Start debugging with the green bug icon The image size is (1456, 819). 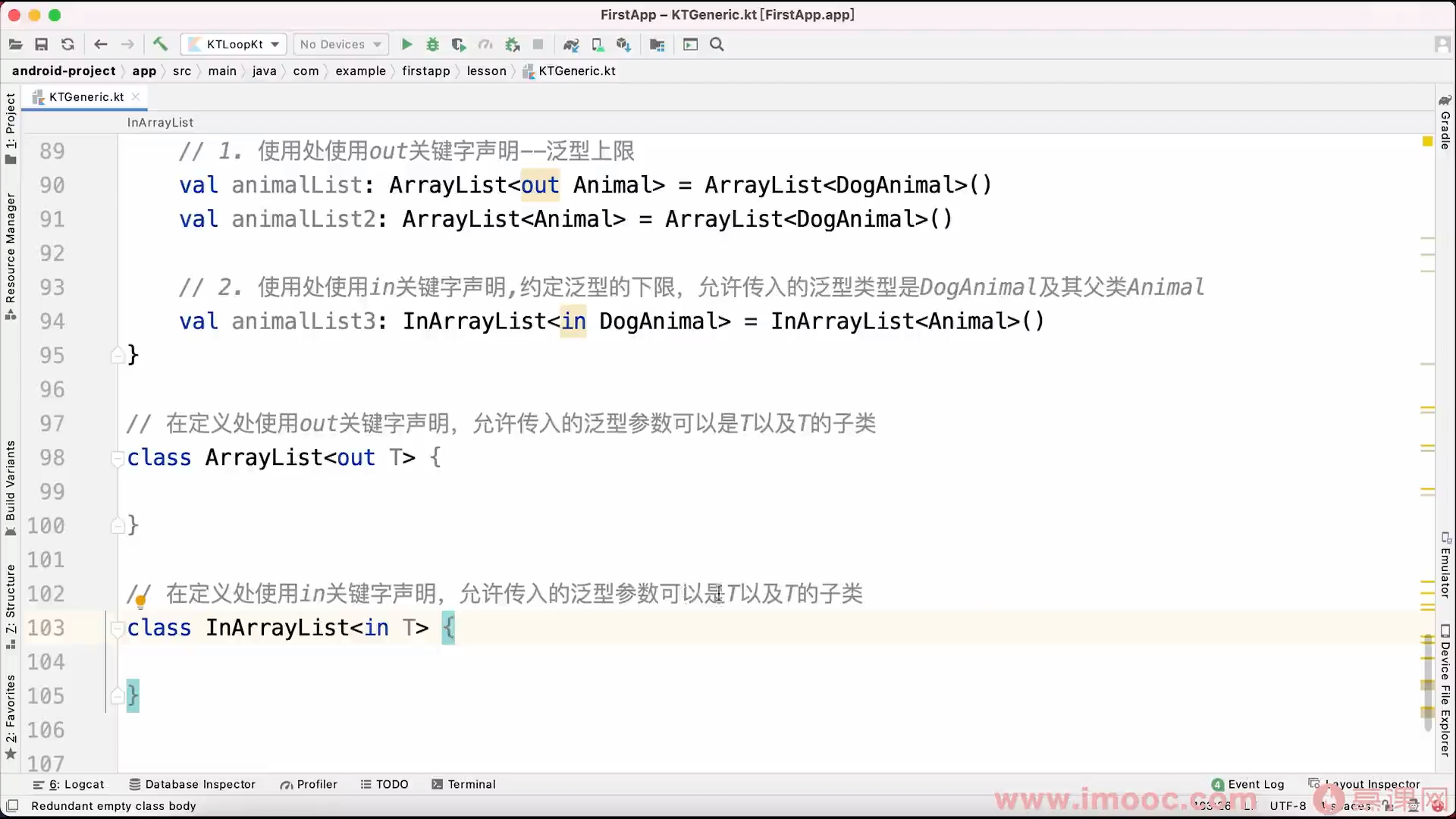(432, 45)
